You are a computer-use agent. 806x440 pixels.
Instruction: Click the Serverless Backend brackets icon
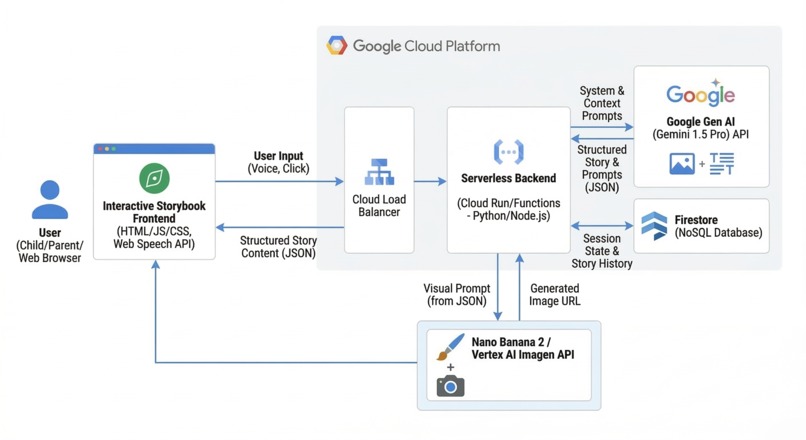(x=508, y=152)
